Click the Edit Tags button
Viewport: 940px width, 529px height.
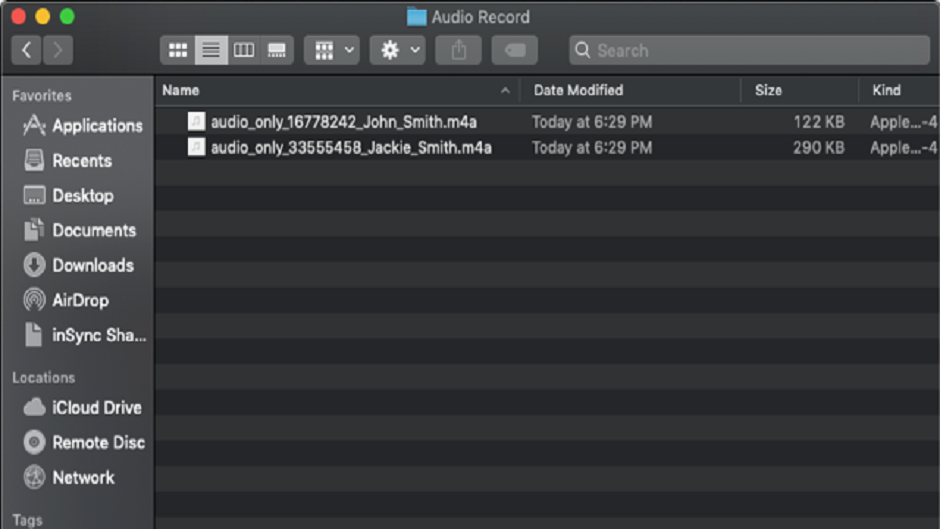tap(515, 51)
